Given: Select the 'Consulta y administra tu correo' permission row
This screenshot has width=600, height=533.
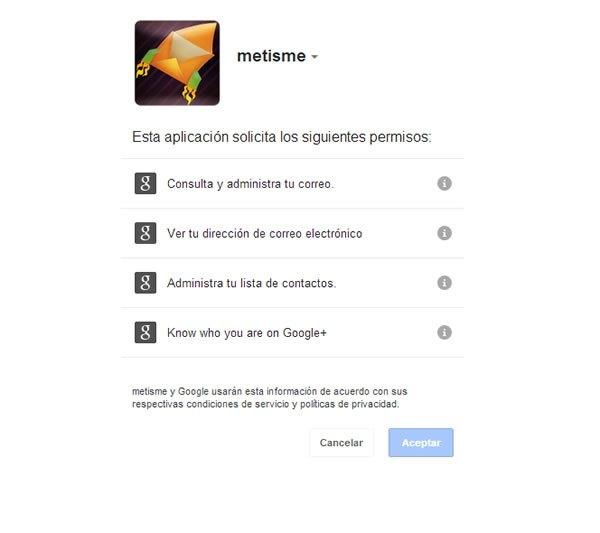Looking at the screenshot, I should 292,184.
